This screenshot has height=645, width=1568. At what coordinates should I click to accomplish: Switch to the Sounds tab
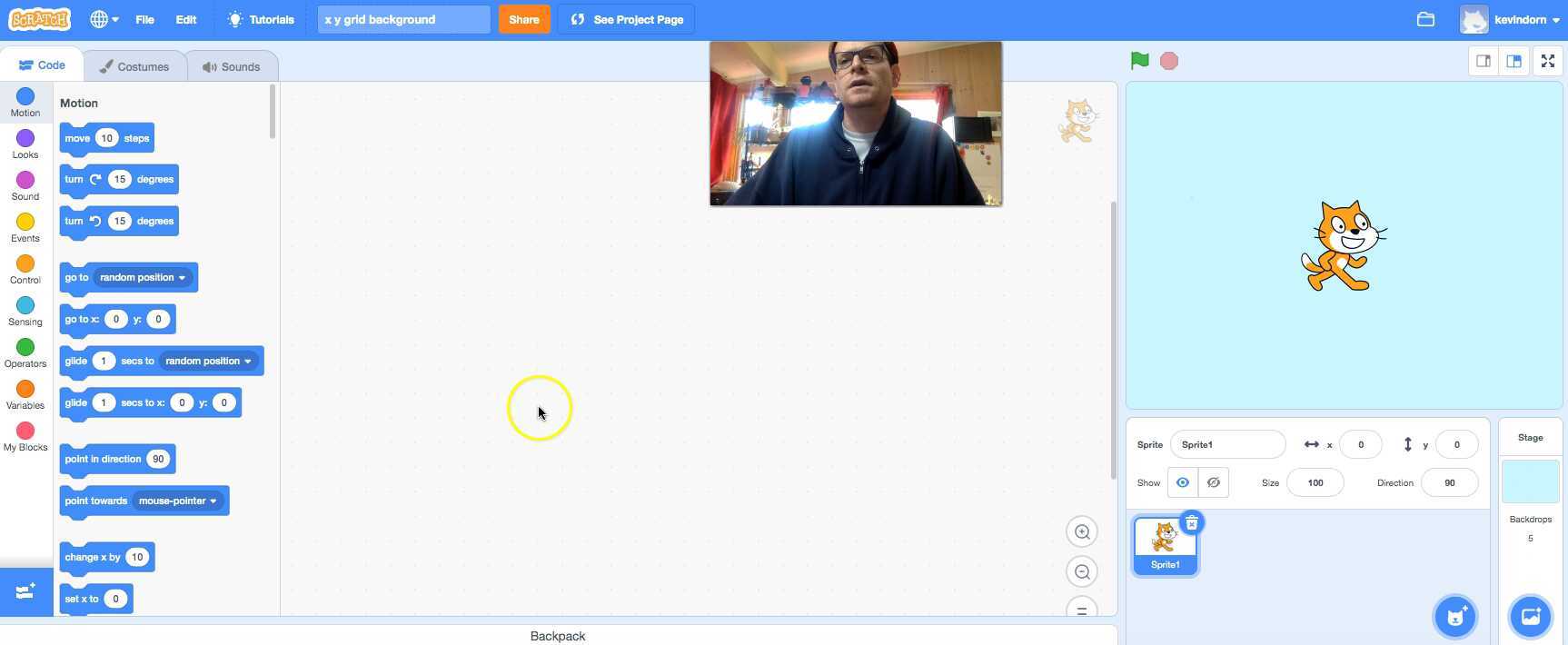(232, 66)
